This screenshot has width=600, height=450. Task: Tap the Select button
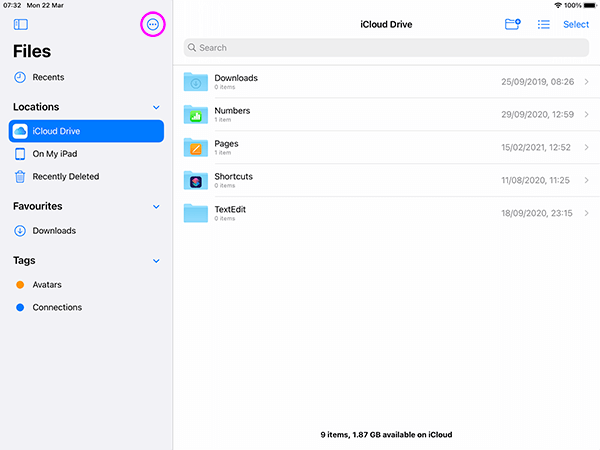[576, 24]
